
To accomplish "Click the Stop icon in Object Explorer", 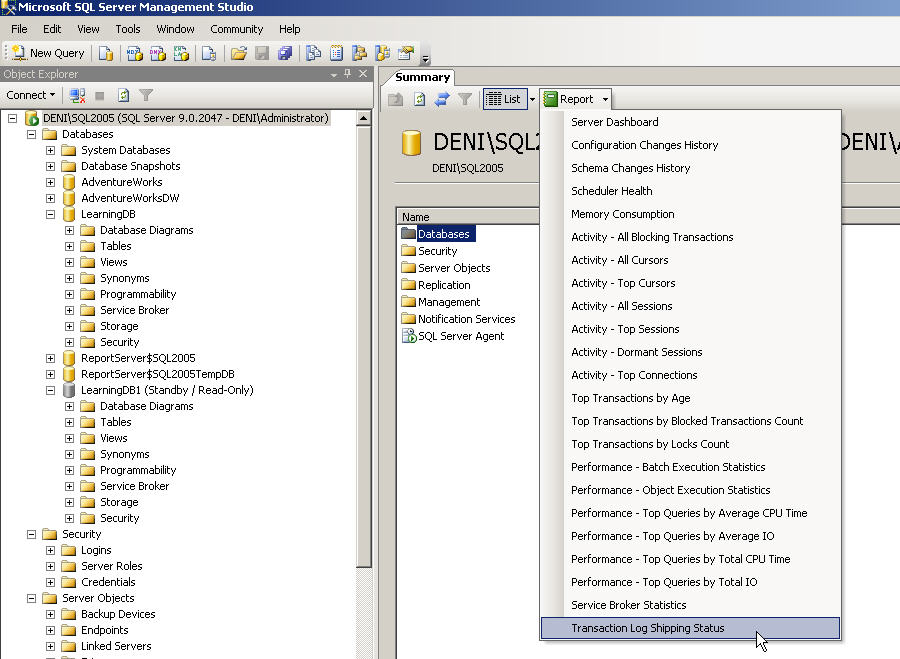I will [100, 95].
